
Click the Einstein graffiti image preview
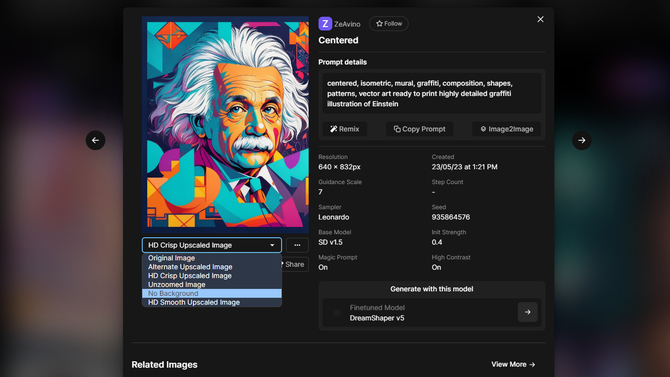click(x=225, y=124)
